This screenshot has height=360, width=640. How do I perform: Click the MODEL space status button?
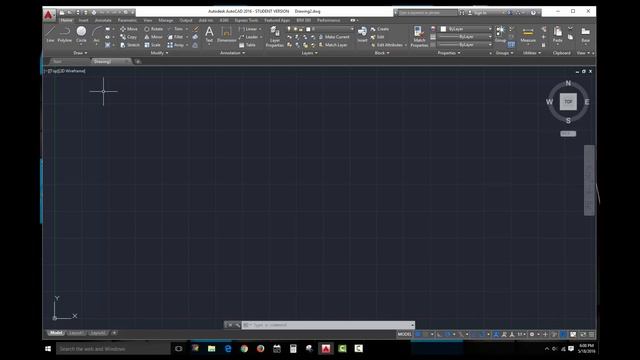404,334
